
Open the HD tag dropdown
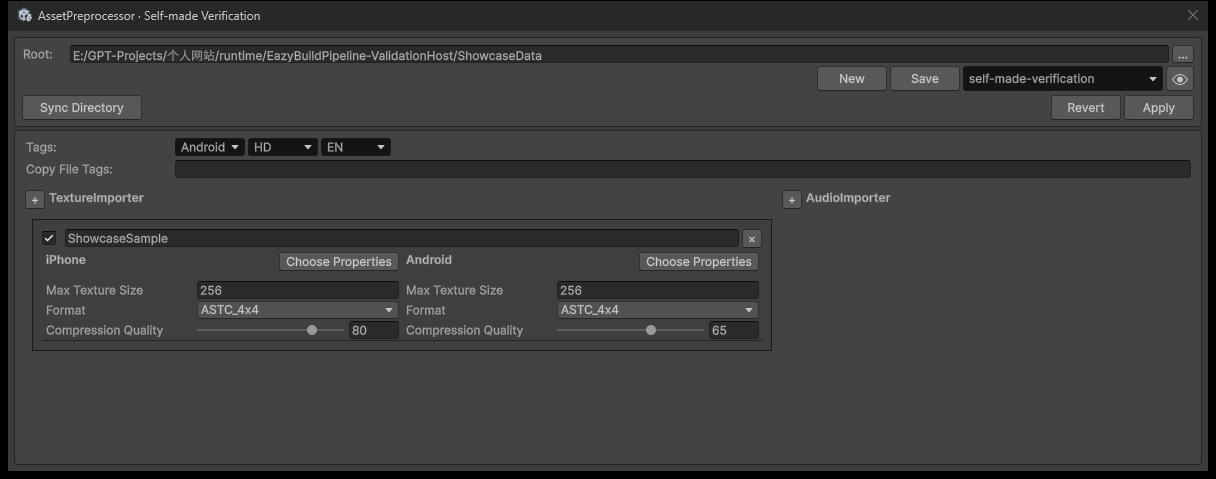click(x=283, y=147)
